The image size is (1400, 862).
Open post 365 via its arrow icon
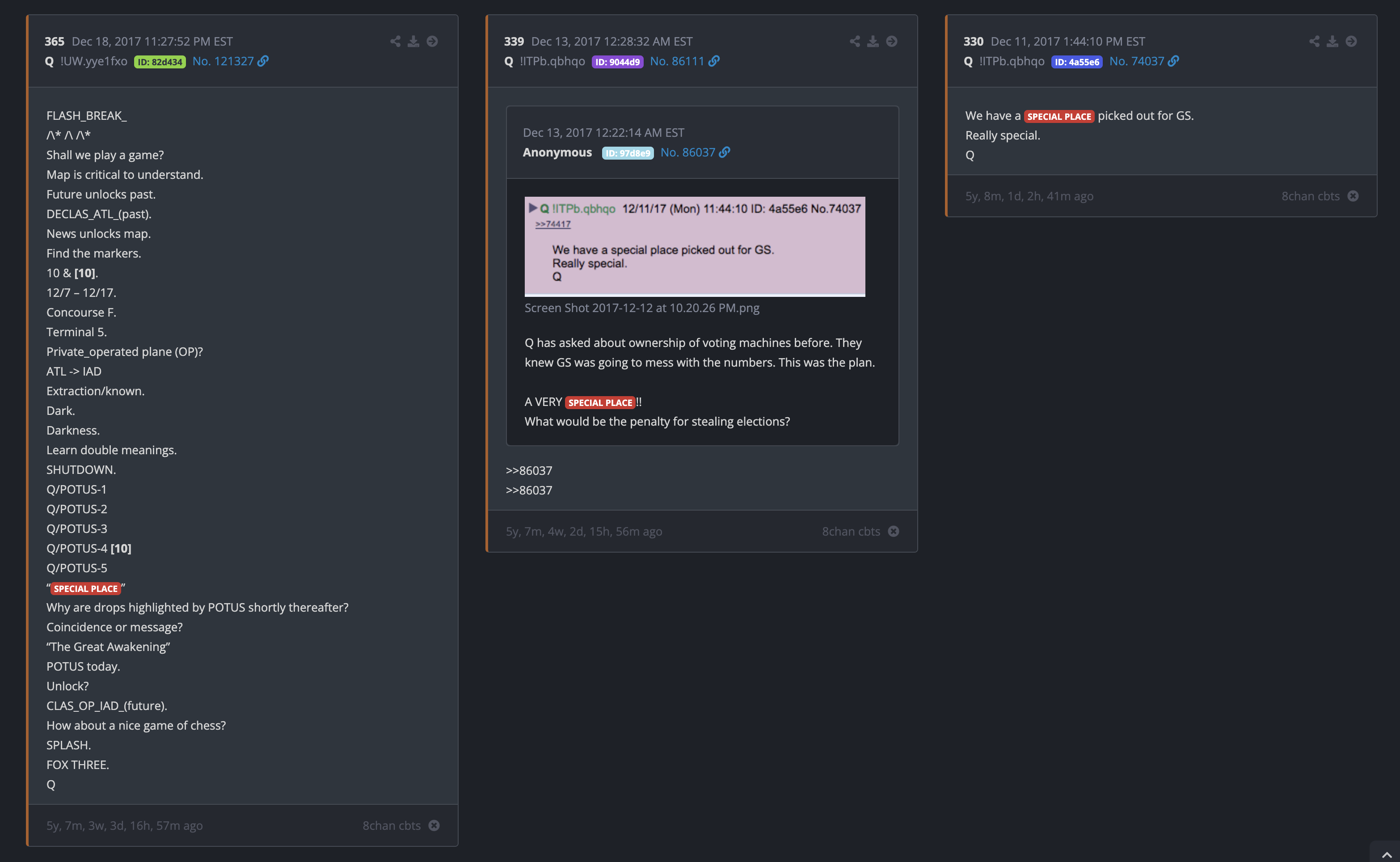pos(433,42)
